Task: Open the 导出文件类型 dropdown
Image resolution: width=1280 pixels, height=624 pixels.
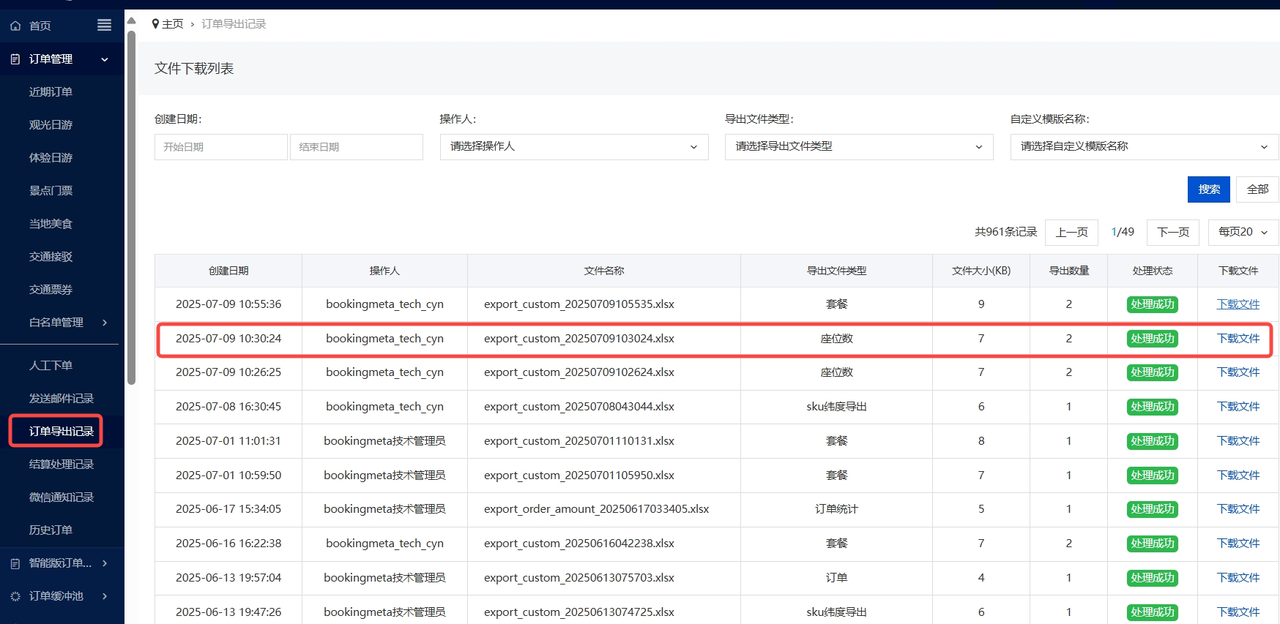Action: pyautogui.click(x=859, y=146)
